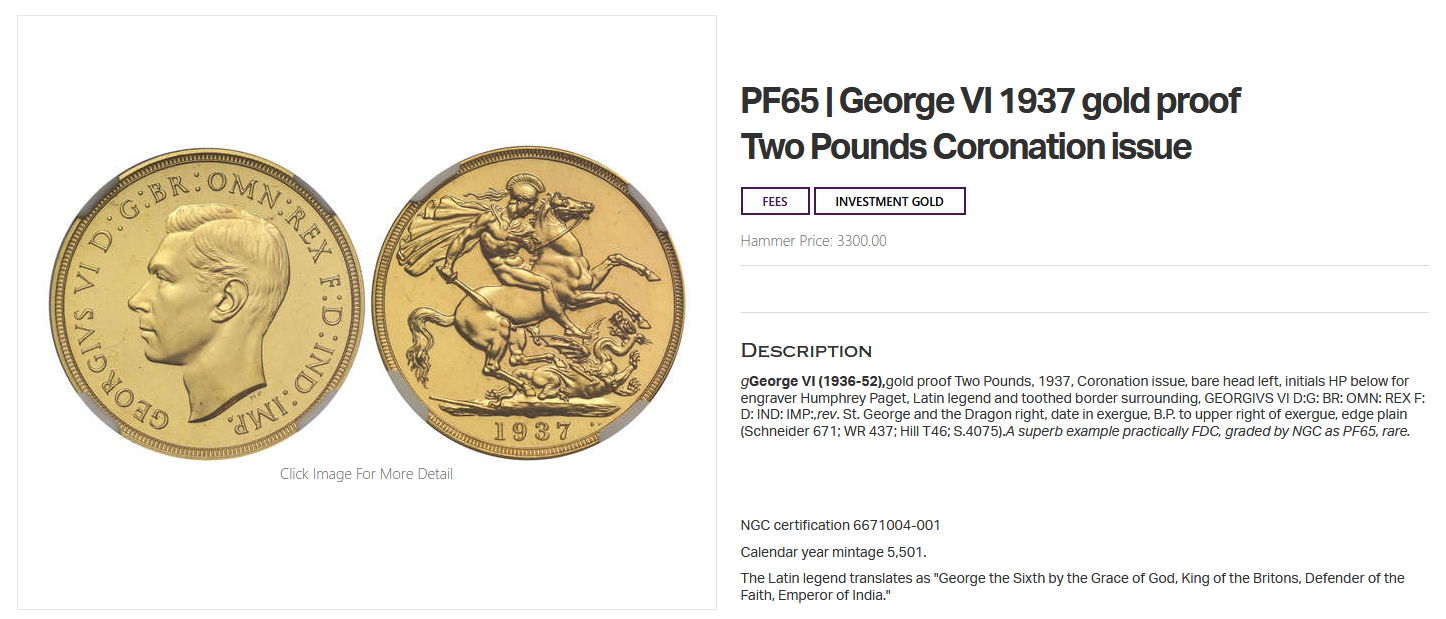Click the 1937 date on the reverse coin

click(x=530, y=432)
